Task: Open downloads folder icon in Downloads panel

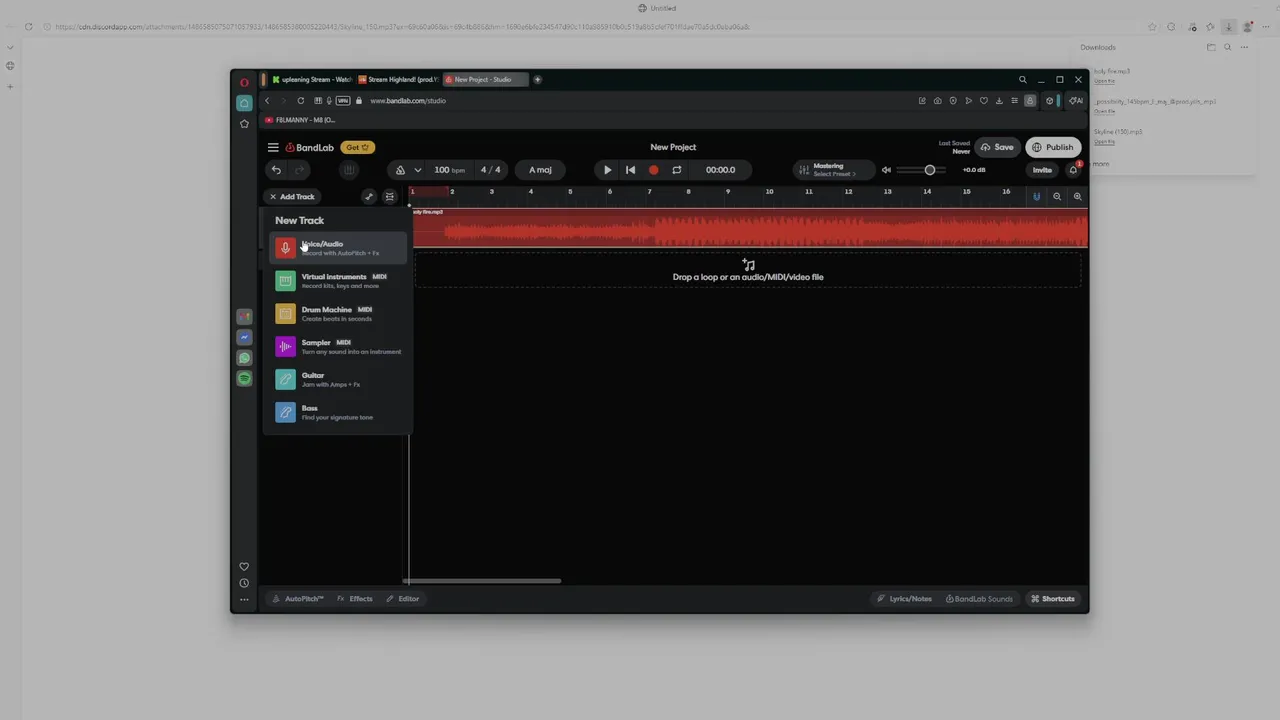Action: 1211,47
